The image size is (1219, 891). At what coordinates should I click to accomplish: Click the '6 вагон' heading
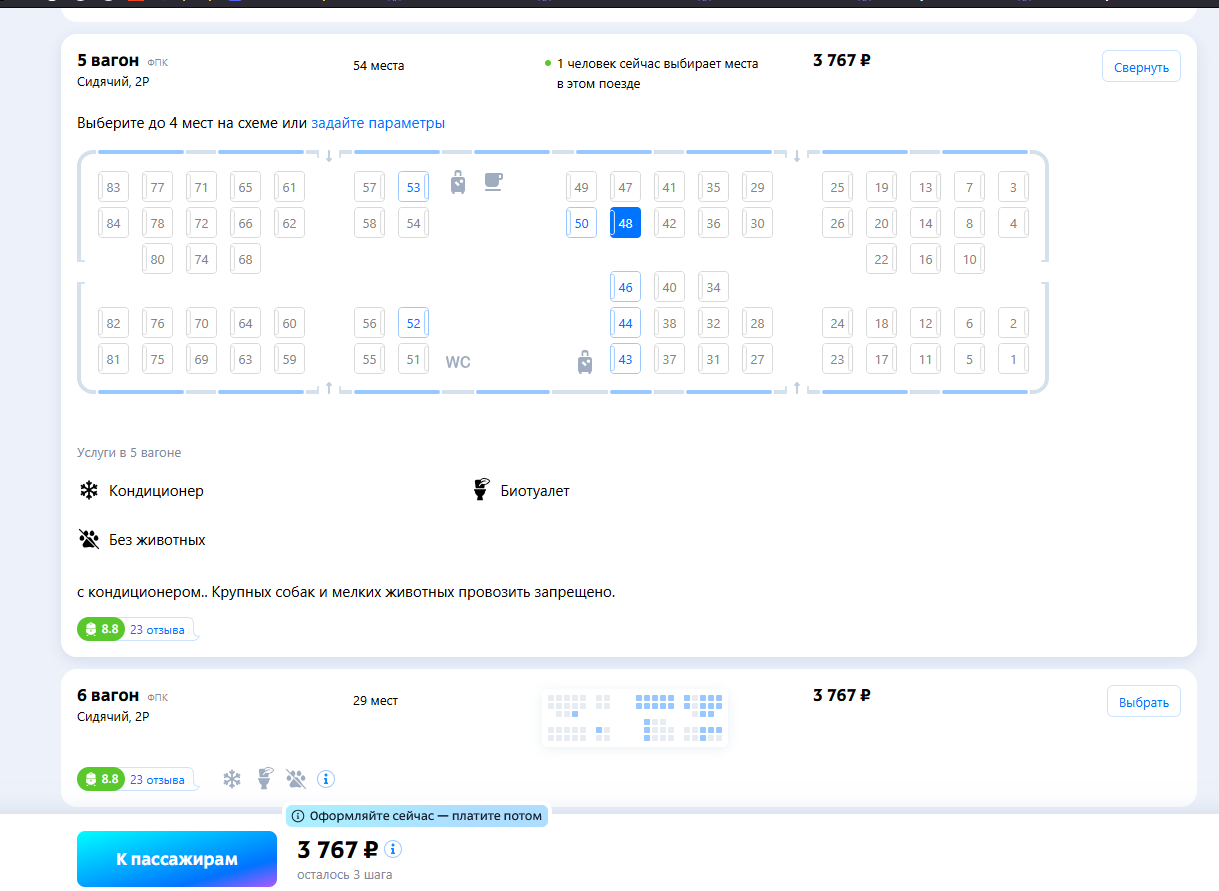pyautogui.click(x=107, y=696)
